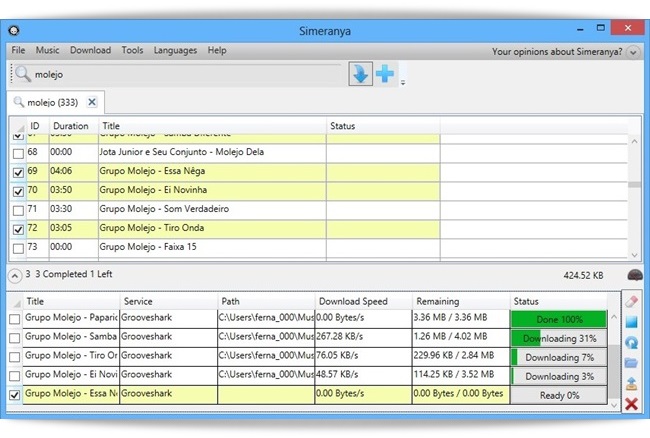Uncheck the ID 72 Tiro Onda checkbox
The height and width of the screenshot is (438, 650).
click(x=18, y=229)
